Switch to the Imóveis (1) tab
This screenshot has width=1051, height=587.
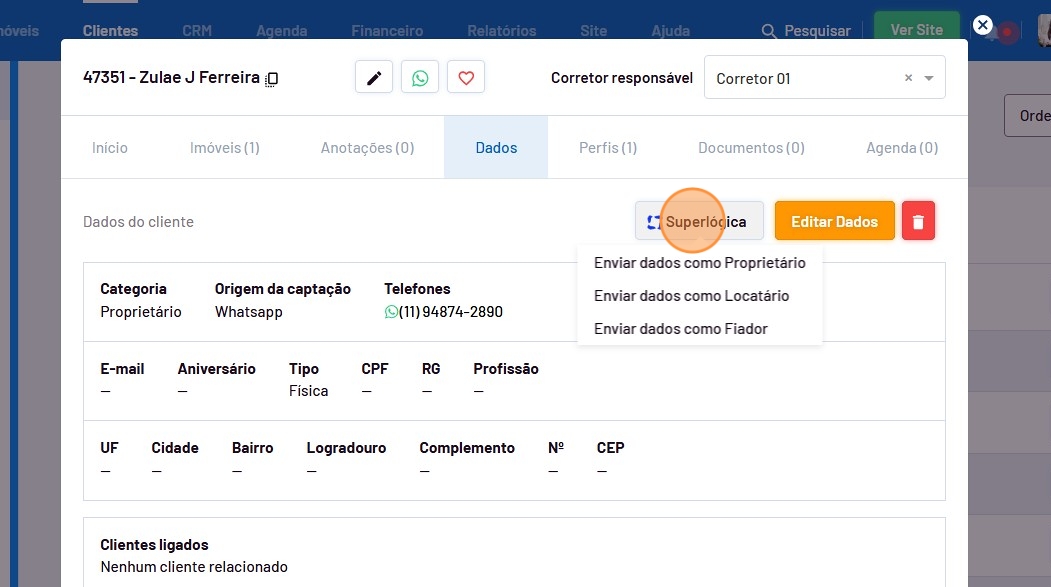click(224, 148)
